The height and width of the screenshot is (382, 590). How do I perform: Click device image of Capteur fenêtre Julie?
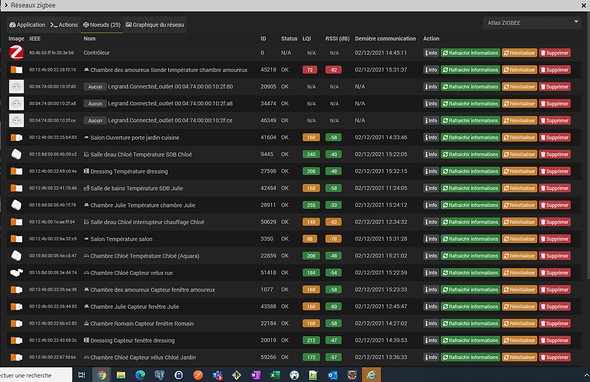click(x=16, y=307)
